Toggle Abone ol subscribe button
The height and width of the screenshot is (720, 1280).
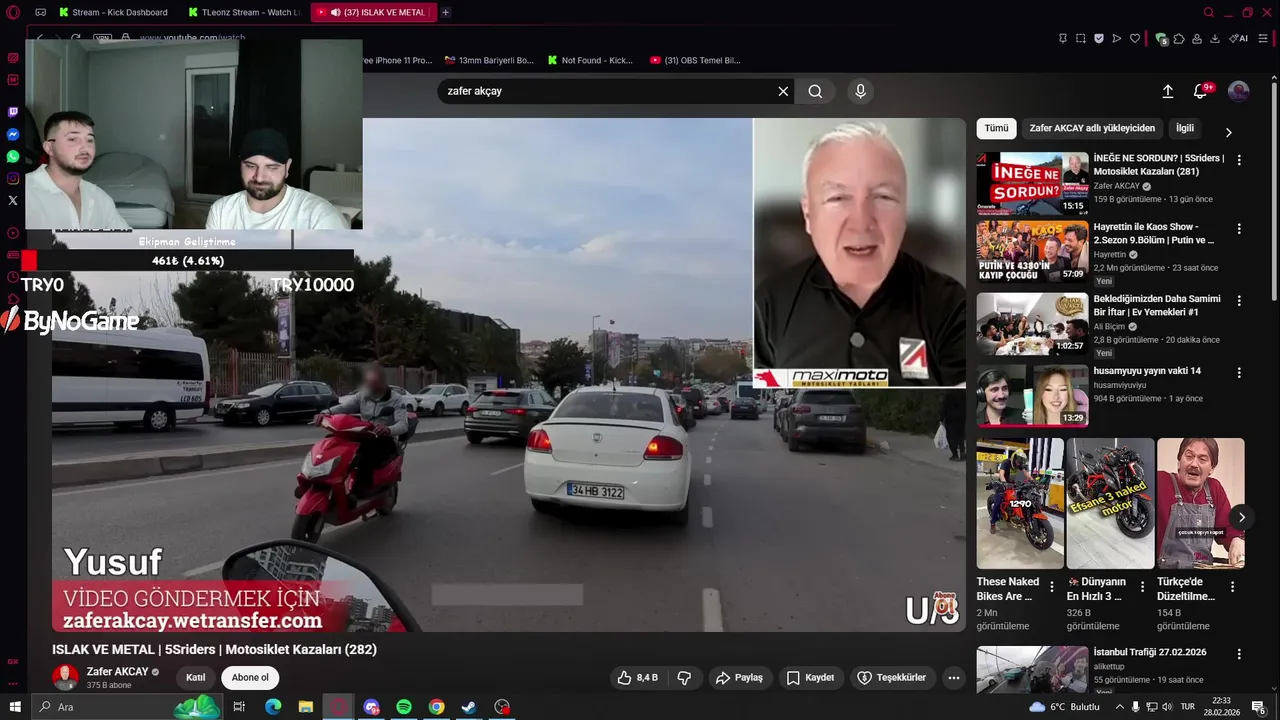(250, 677)
